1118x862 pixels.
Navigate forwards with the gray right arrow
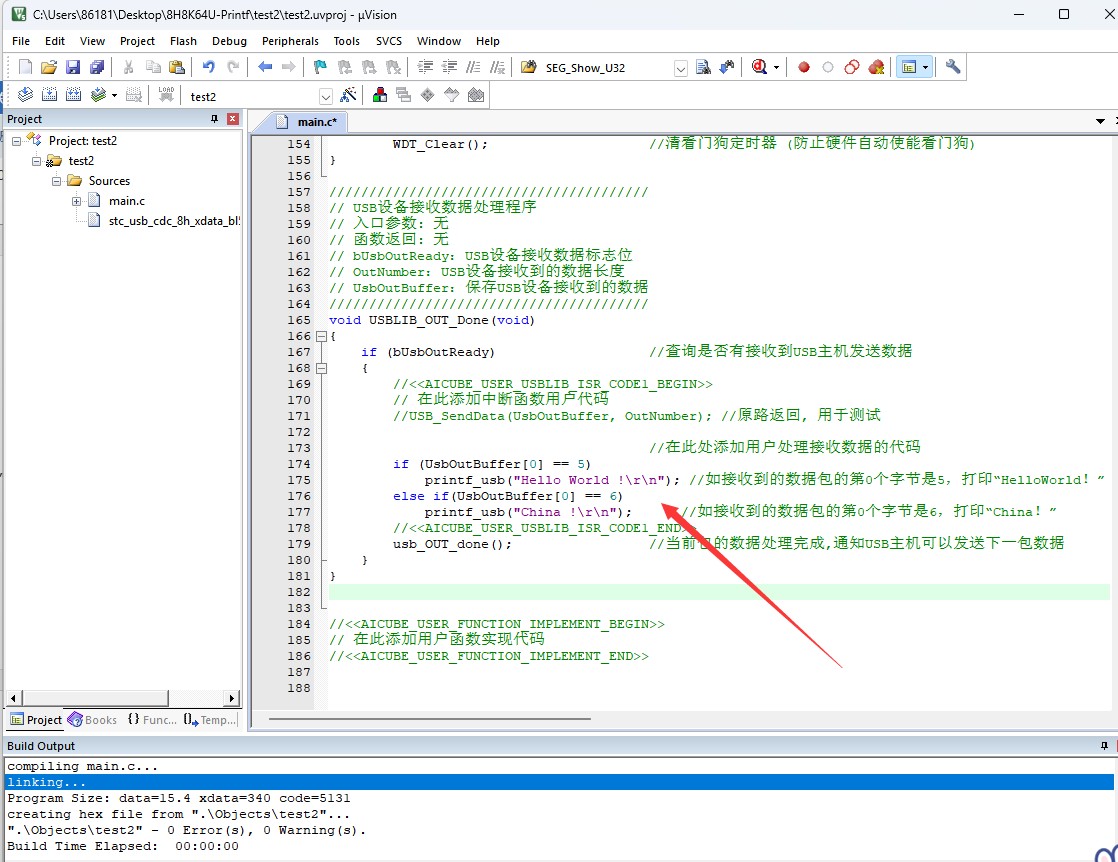(x=289, y=67)
